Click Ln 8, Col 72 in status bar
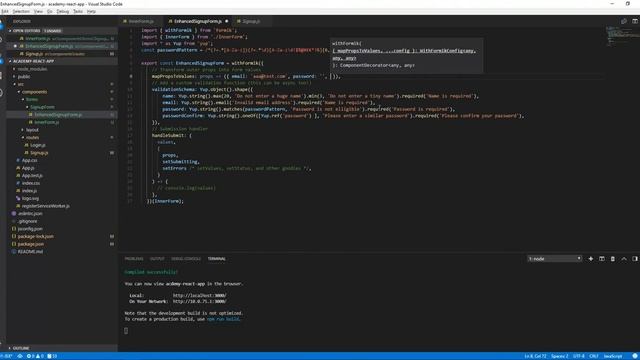Screen dimensions: 640x360 535,356
